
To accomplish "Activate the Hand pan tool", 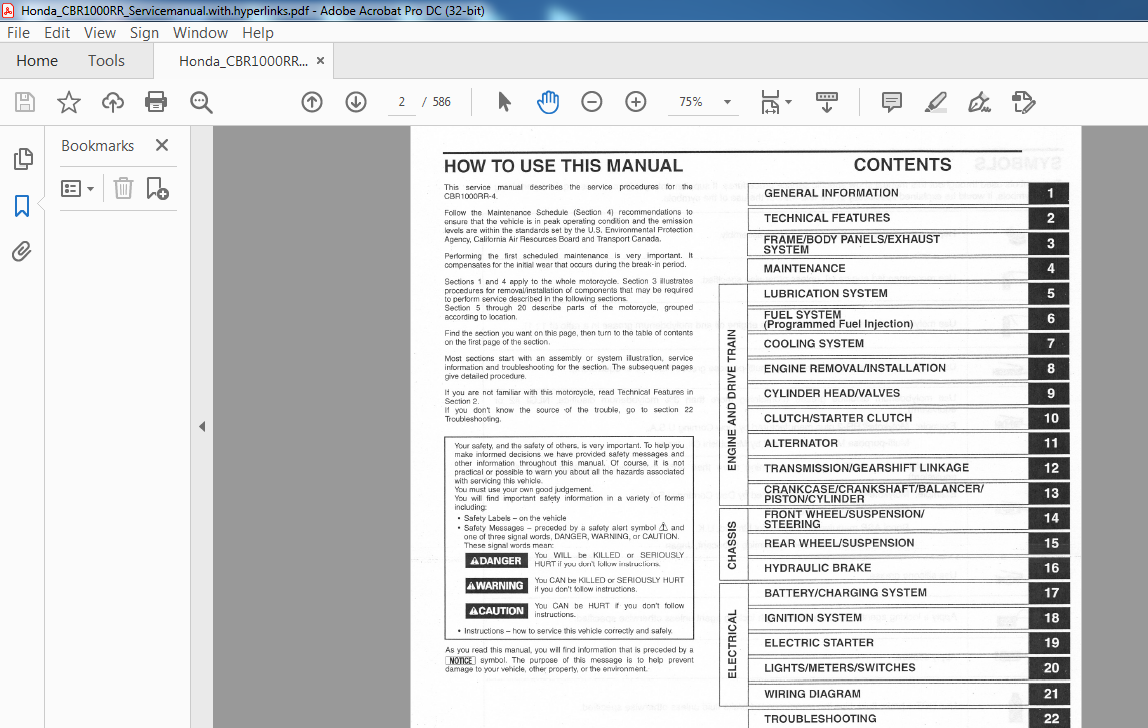I will click(x=548, y=102).
